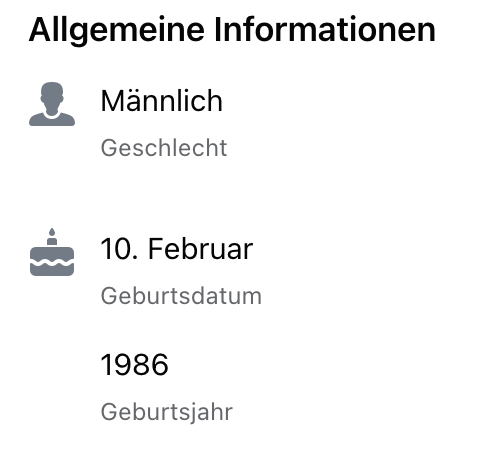Click the Geburtsjahr label
Screen dimensions: 480x460
(167, 413)
